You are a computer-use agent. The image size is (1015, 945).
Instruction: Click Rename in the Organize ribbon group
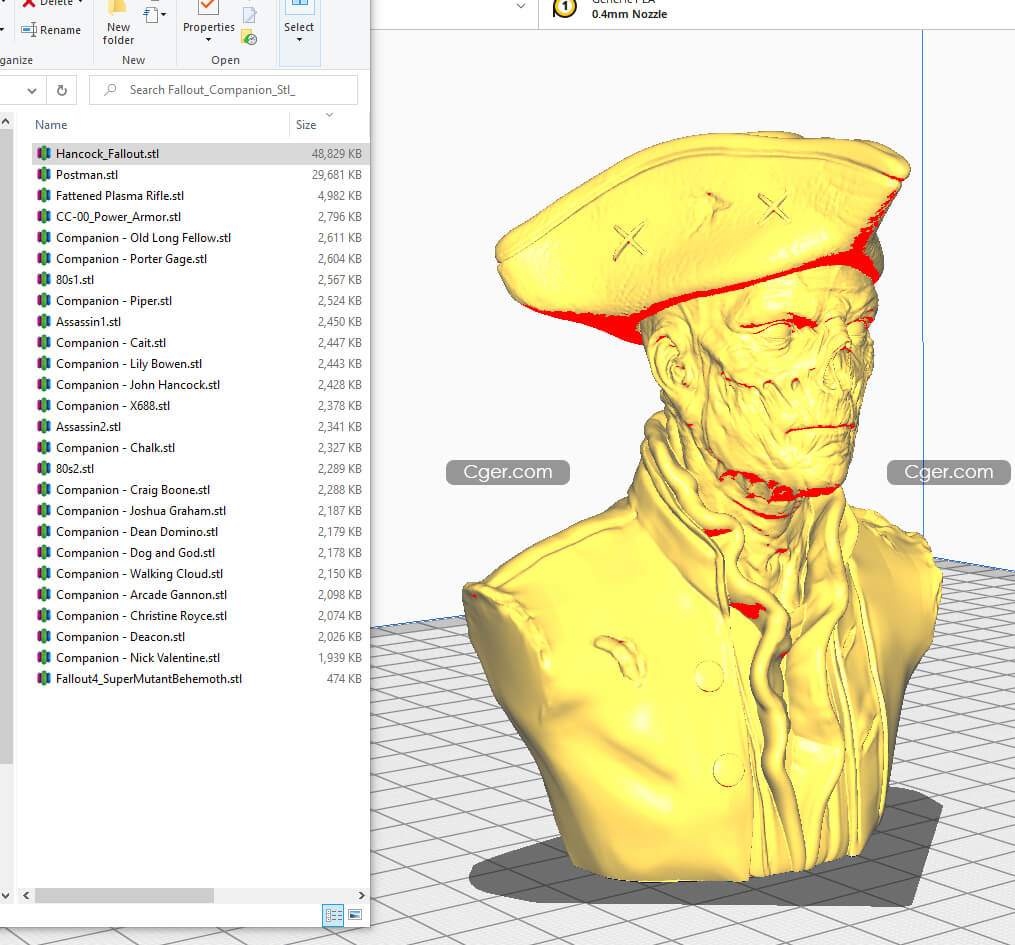51,30
